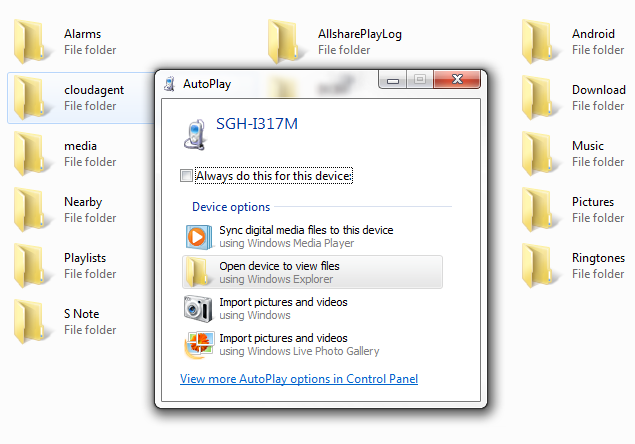The height and width of the screenshot is (444, 635).
Task: Click the SGH-I317M device icon
Action: click(194, 134)
